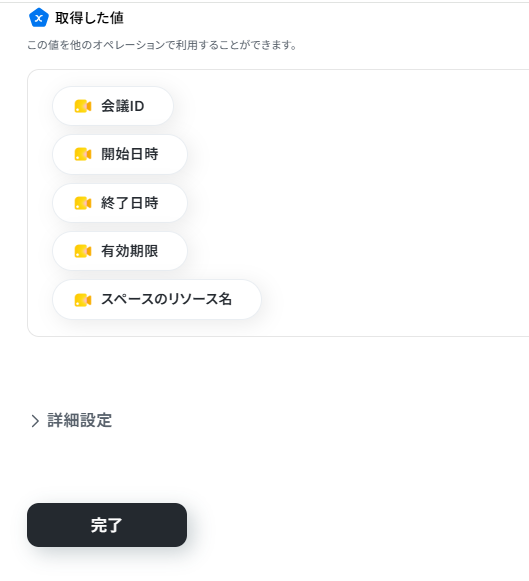Expand the 詳細設定 chevron arrow
Viewport: 529px width, 581px height.
[x=35, y=421]
